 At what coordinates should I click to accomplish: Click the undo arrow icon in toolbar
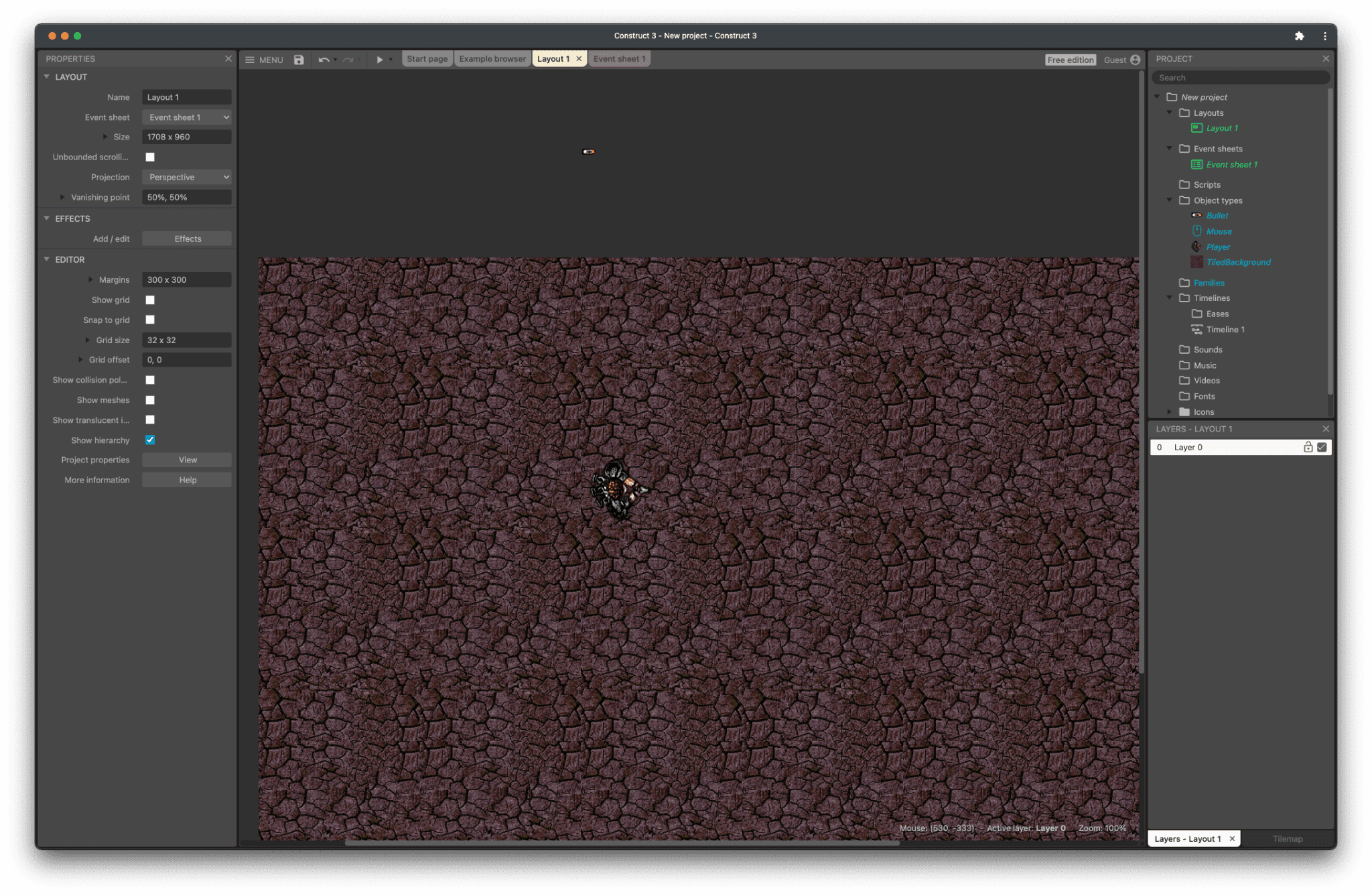[323, 59]
